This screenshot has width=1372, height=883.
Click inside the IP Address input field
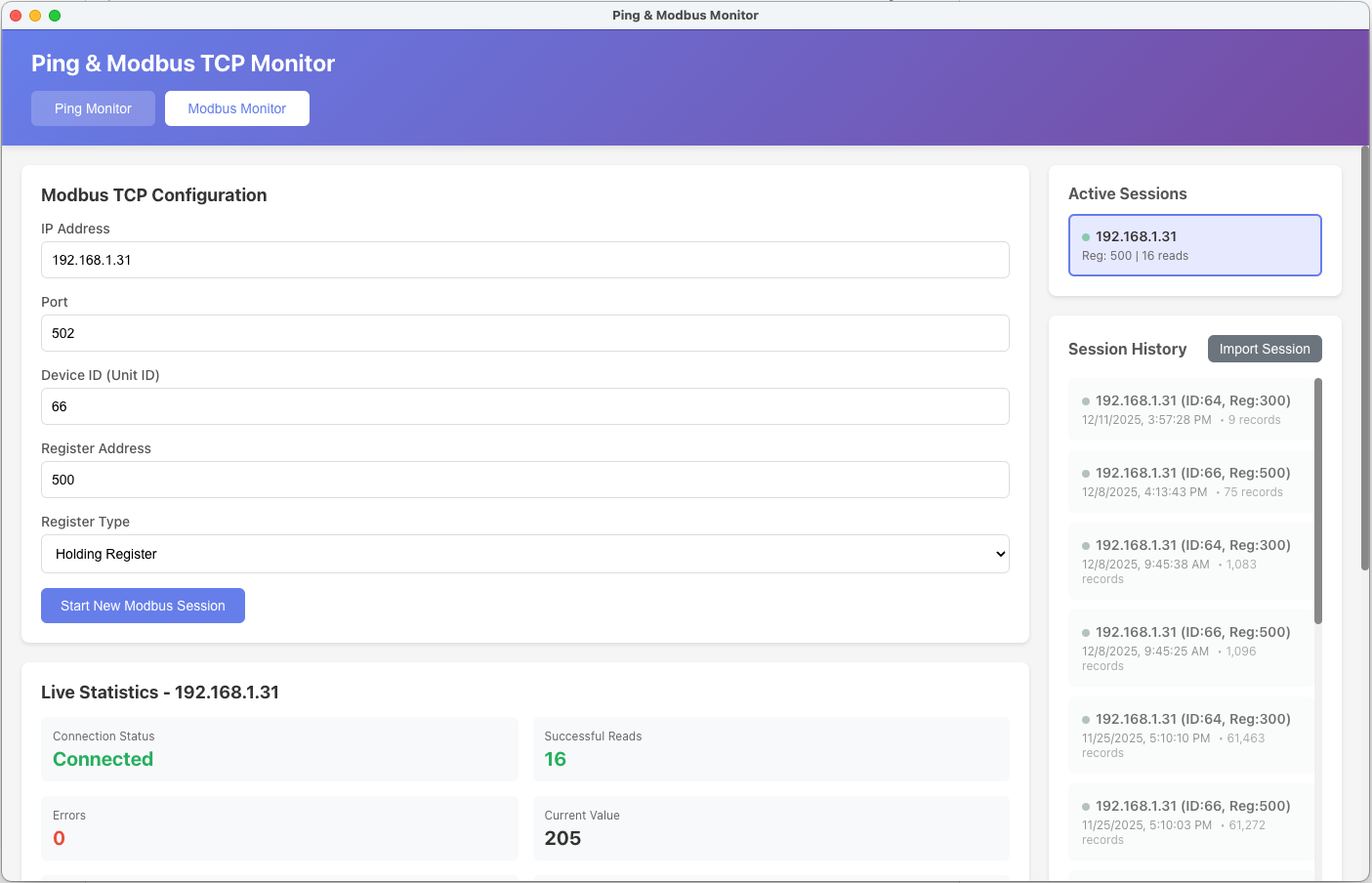tap(525, 260)
